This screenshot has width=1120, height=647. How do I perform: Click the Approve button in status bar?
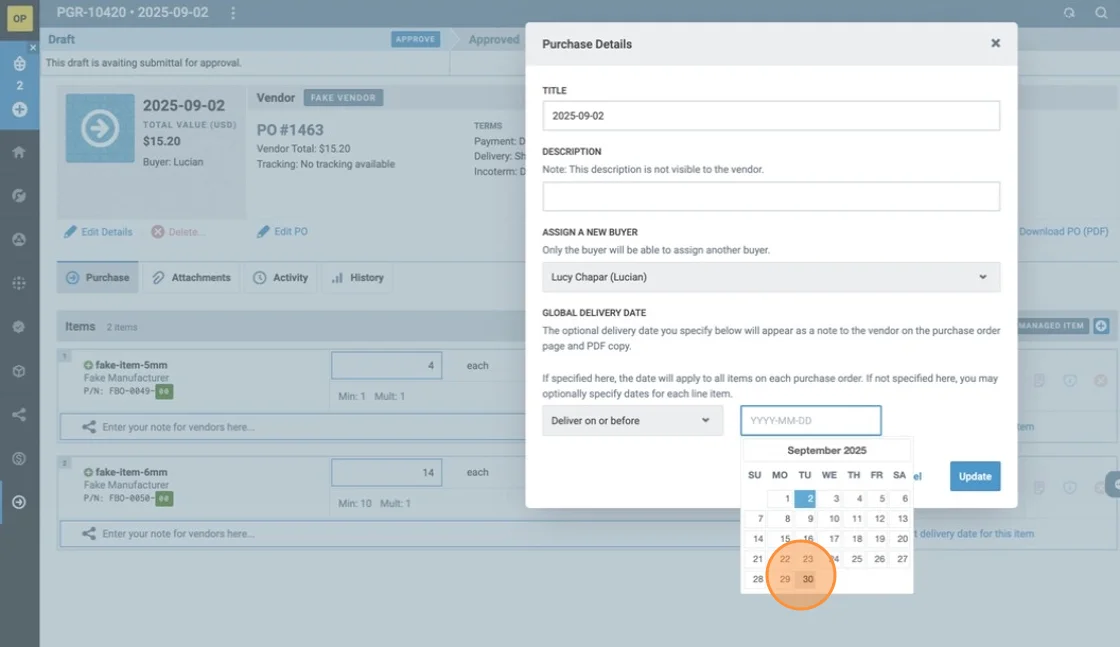point(415,39)
